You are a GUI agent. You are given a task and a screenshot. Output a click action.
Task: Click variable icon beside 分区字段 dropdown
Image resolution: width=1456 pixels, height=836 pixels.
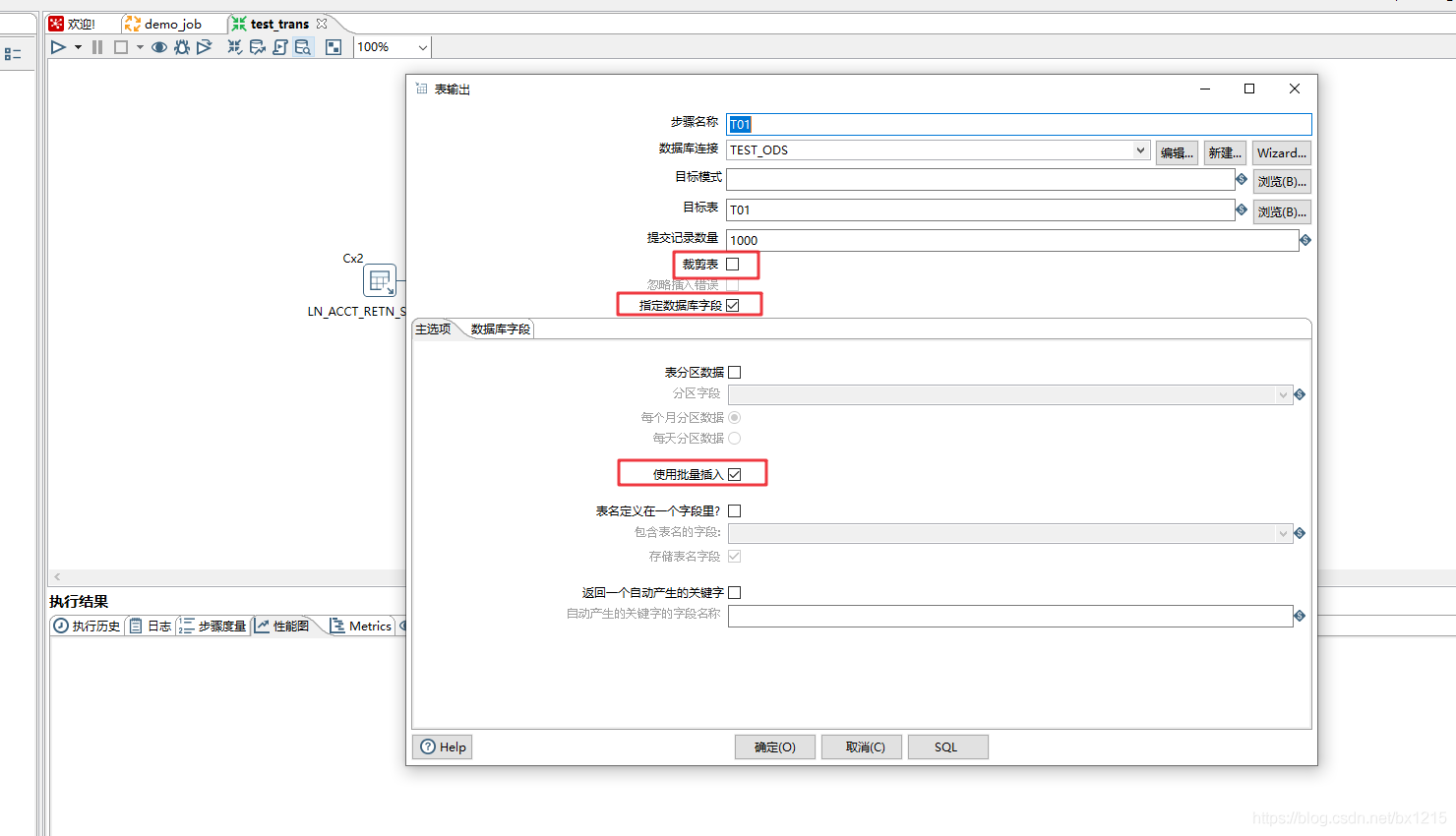(1300, 394)
